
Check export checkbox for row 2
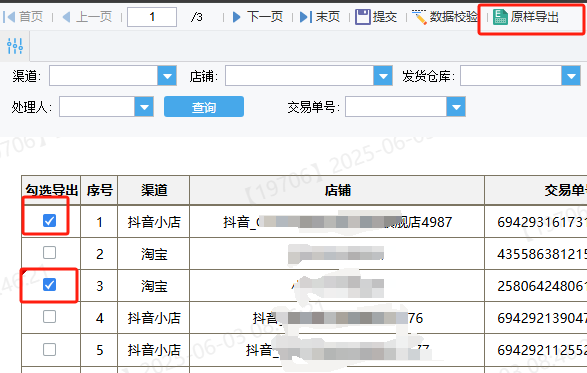coord(49,253)
